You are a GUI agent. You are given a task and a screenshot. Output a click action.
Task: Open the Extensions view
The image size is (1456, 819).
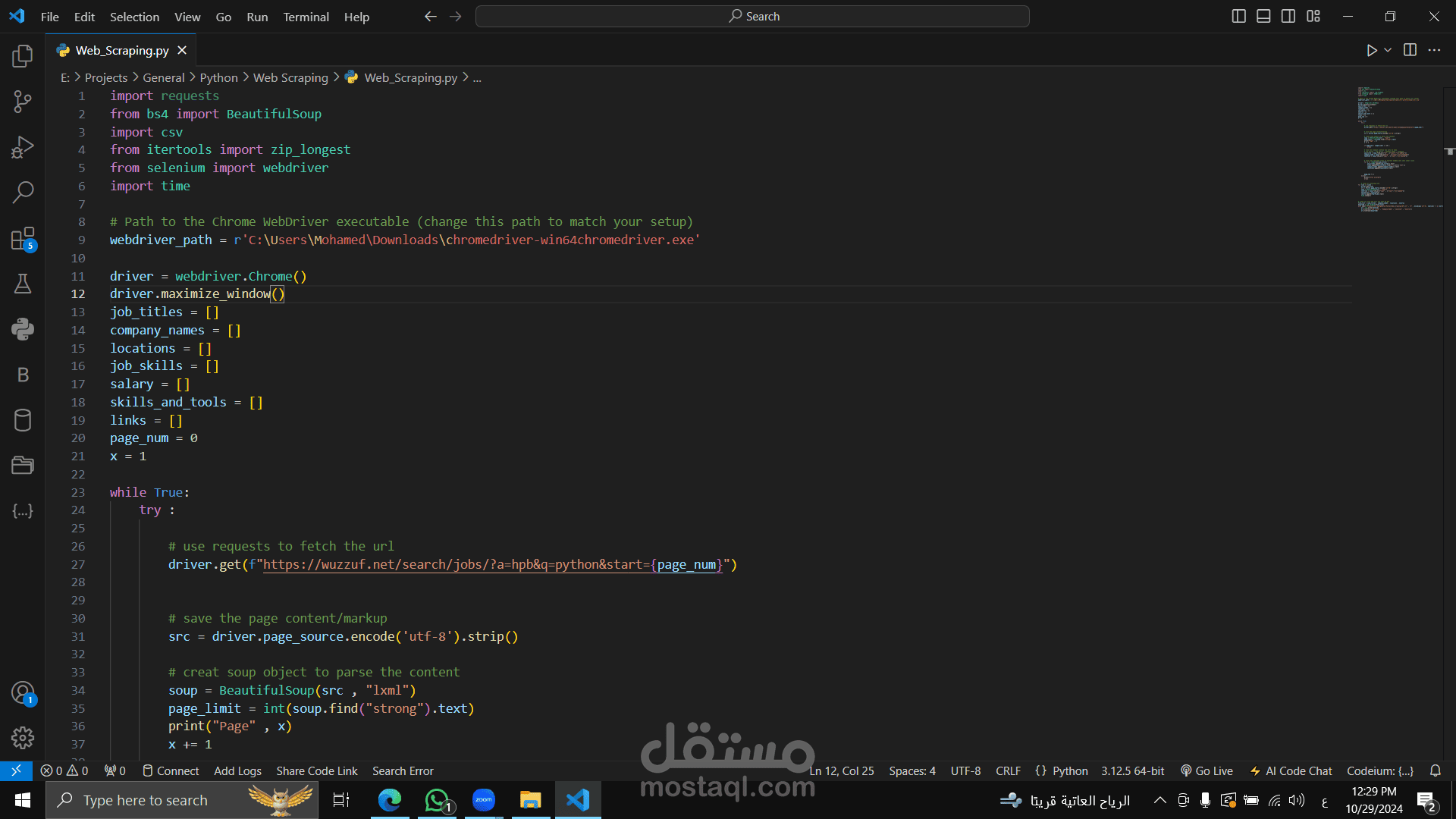(x=23, y=238)
